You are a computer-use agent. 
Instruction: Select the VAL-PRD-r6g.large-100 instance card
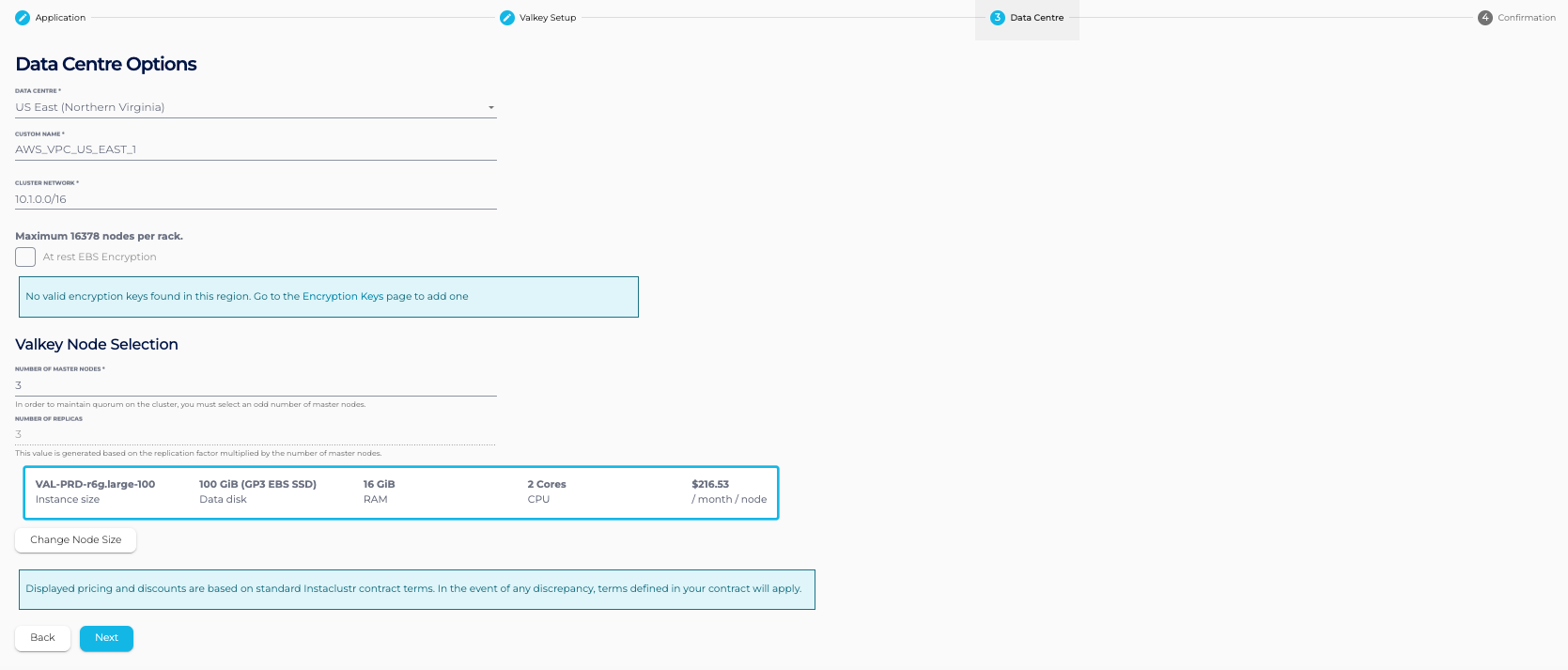click(401, 492)
